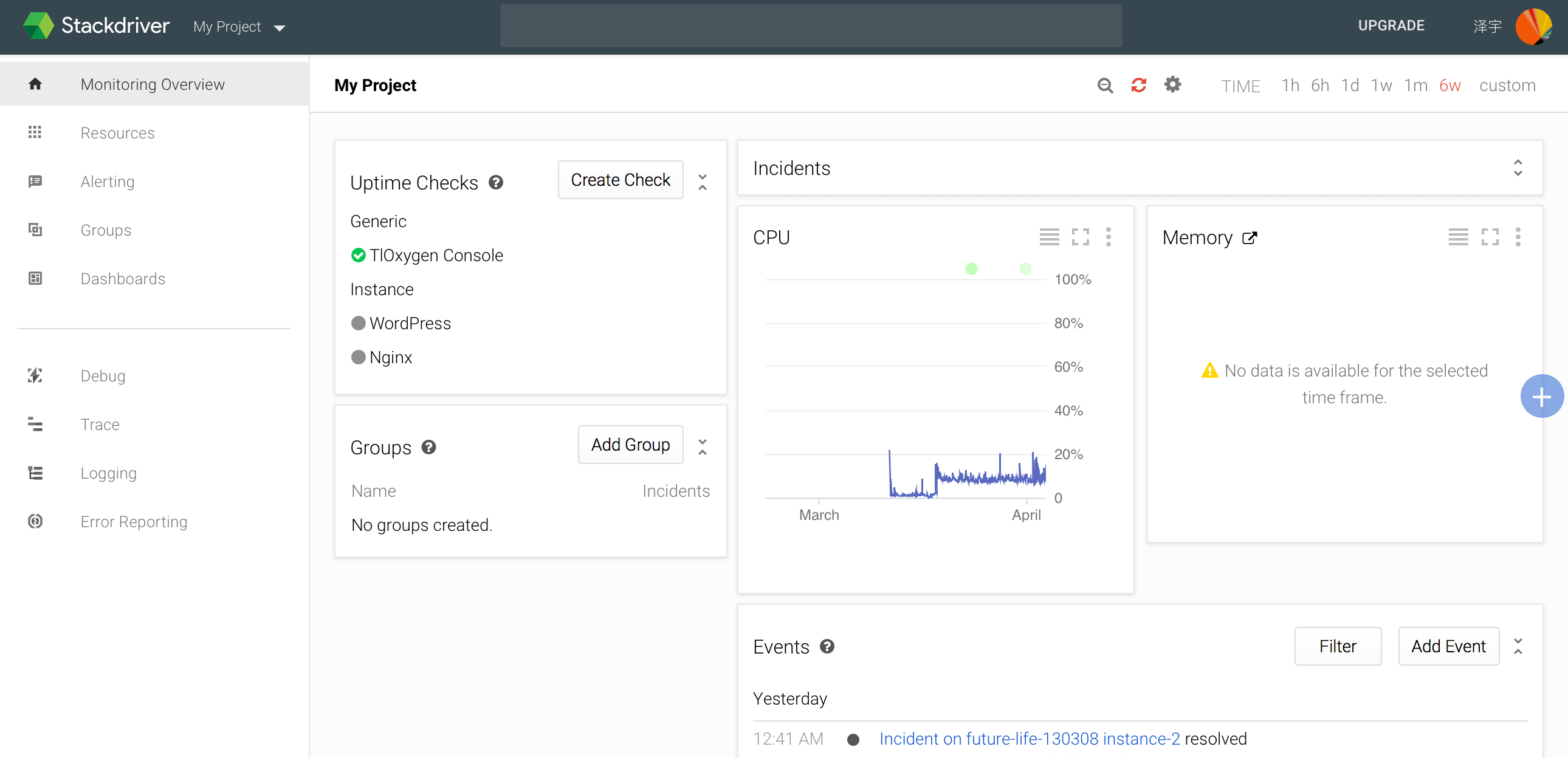Collapse the Groups card
Image resolution: width=1568 pixels, height=758 pixels.
(x=703, y=447)
